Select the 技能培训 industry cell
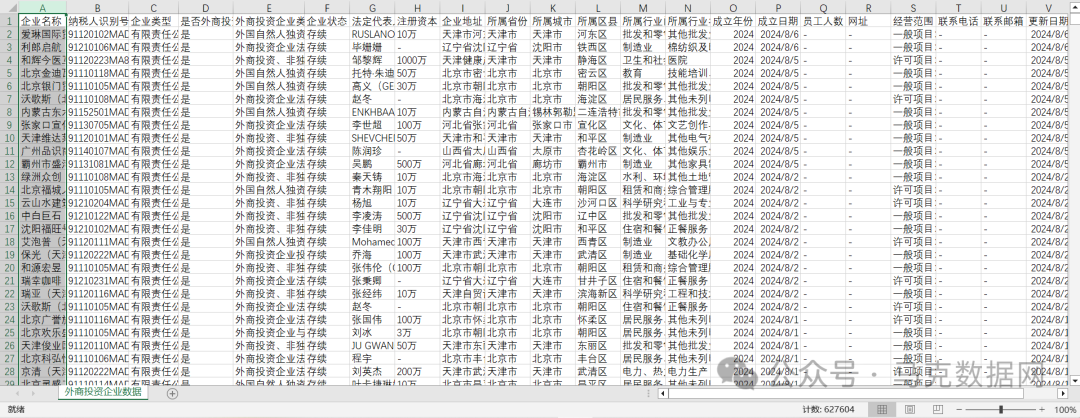 (687, 73)
